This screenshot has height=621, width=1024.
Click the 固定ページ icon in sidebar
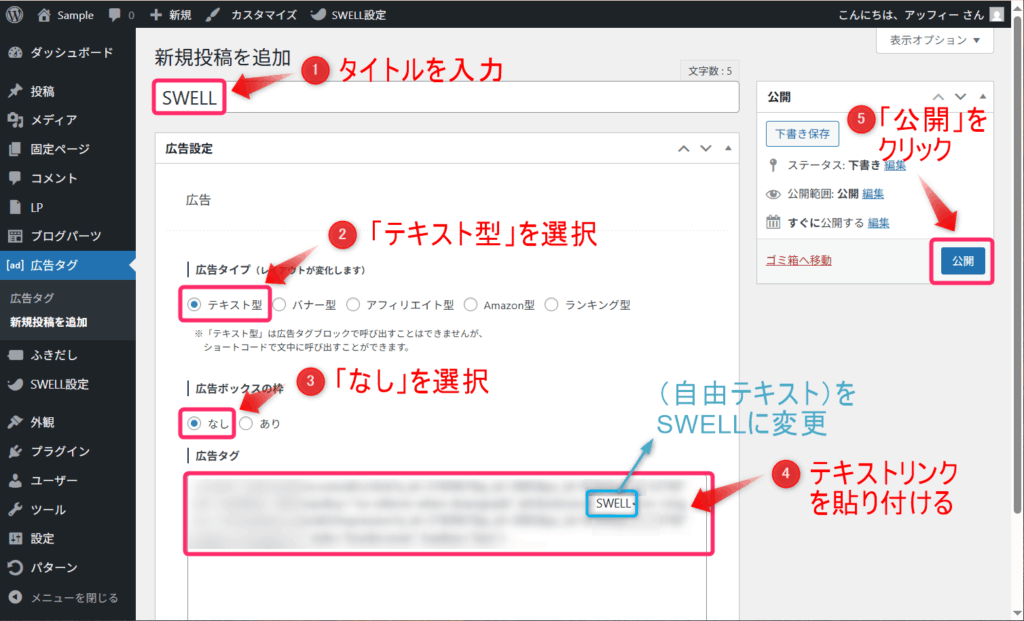[x=15, y=149]
